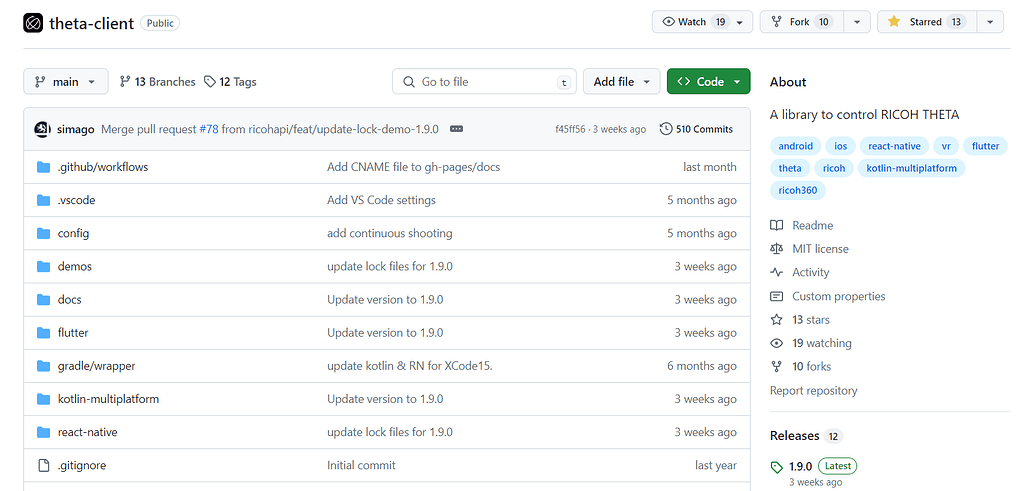Open commit 'update kotlin & RN for XCode15.'

point(410,366)
